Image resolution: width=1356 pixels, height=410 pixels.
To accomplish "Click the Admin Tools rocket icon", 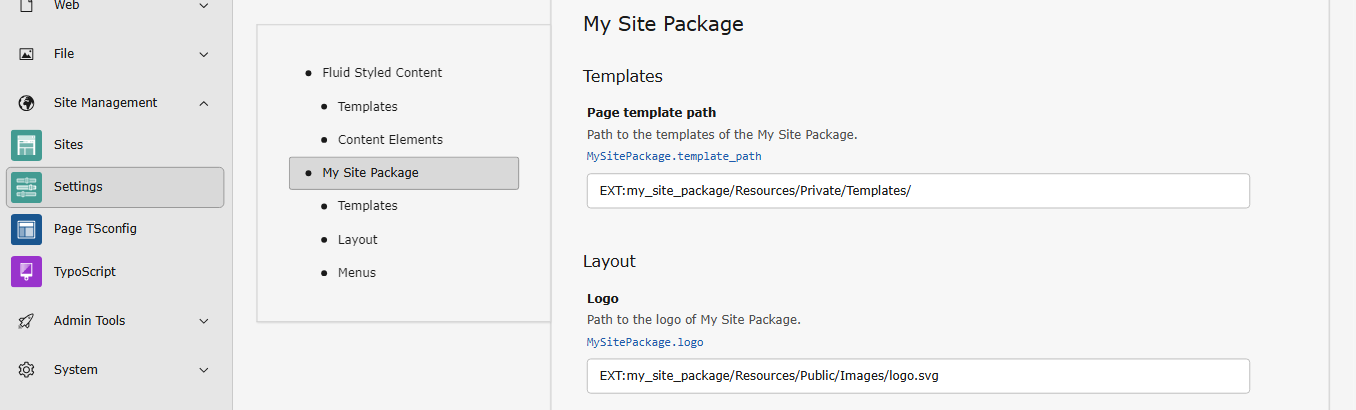I will tap(27, 321).
